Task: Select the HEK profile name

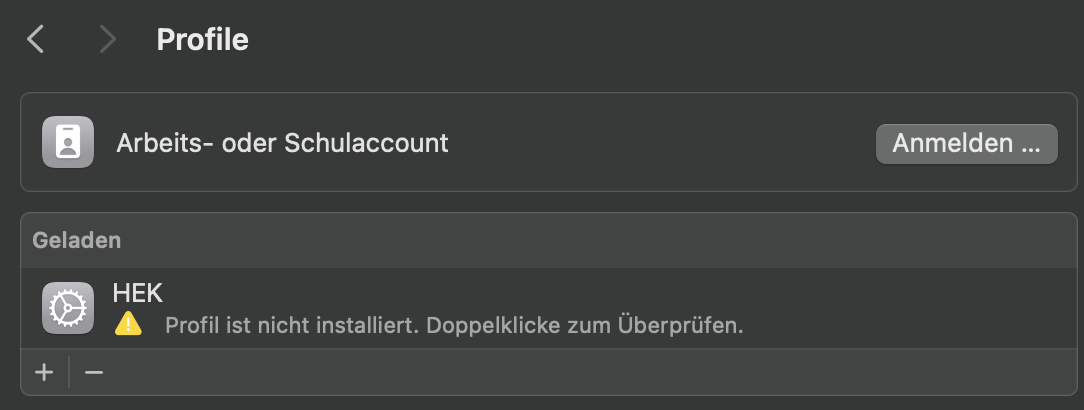Action: [x=138, y=293]
